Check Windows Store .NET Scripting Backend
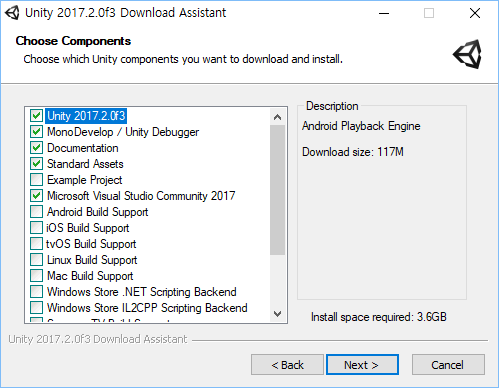Screen dimensions: 499x388 36,292
